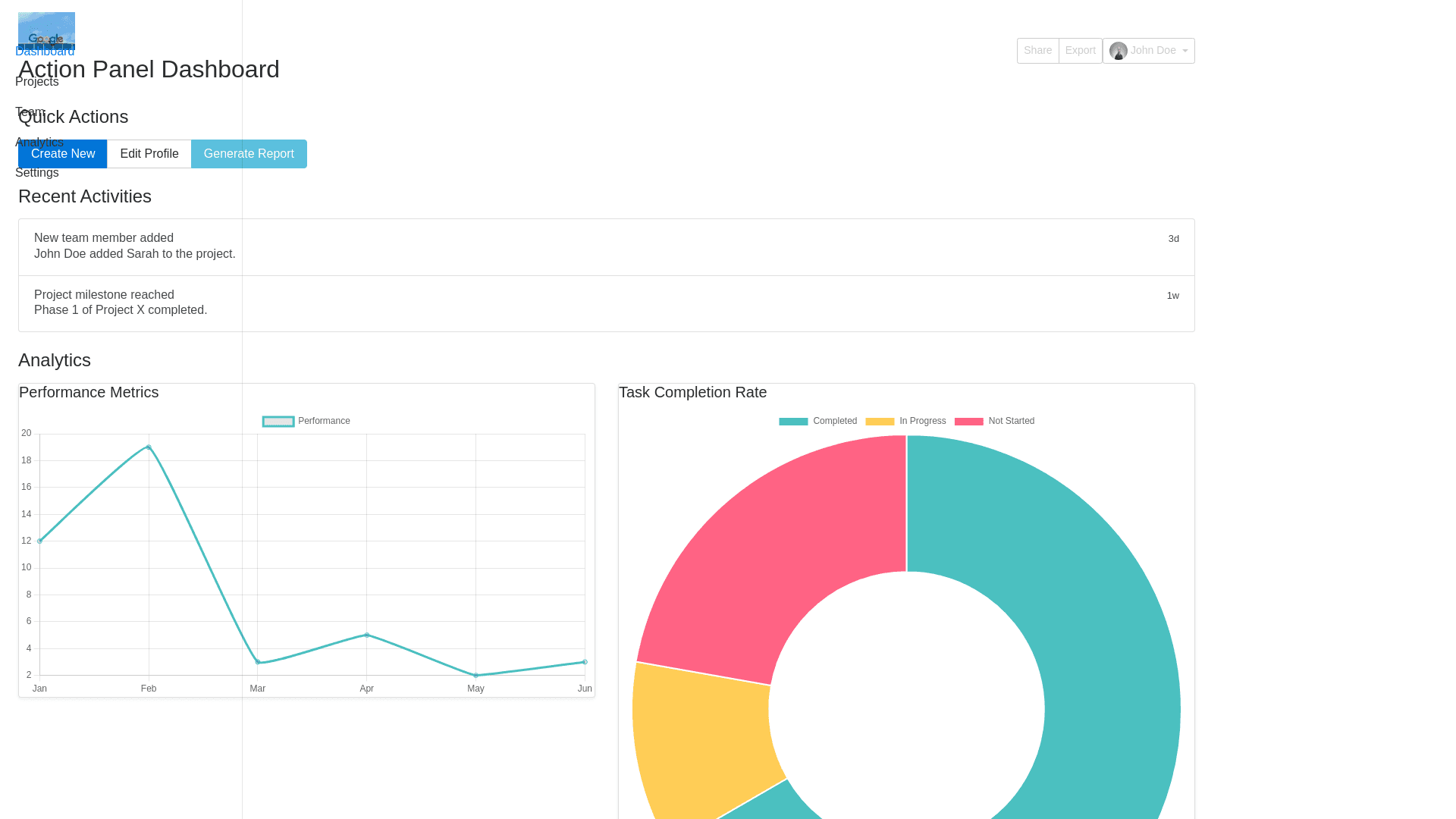Open the Dashboard sidebar link
This screenshot has width=1456, height=819.
click(x=45, y=52)
